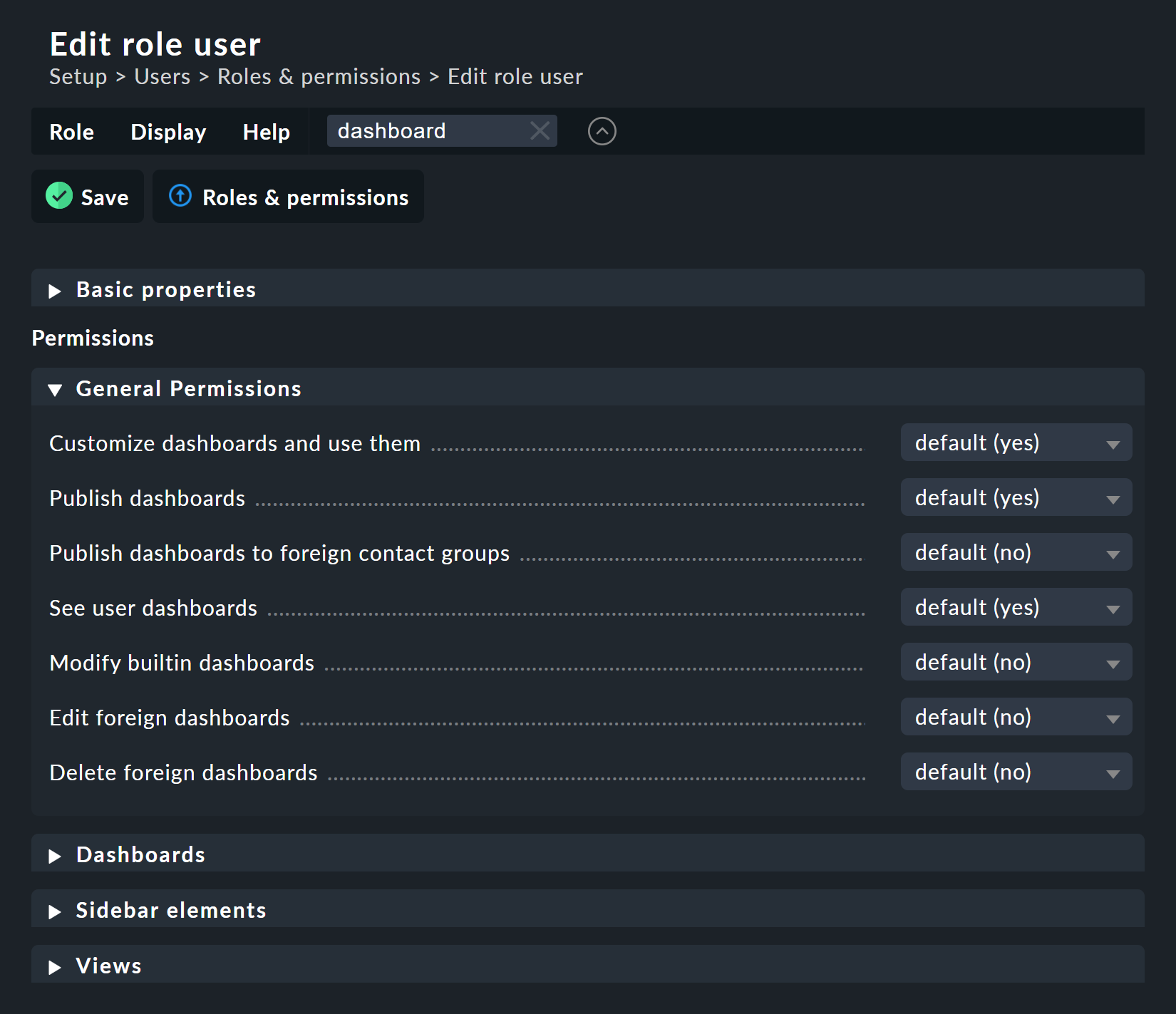Click the Roles & permissions button label

click(306, 197)
